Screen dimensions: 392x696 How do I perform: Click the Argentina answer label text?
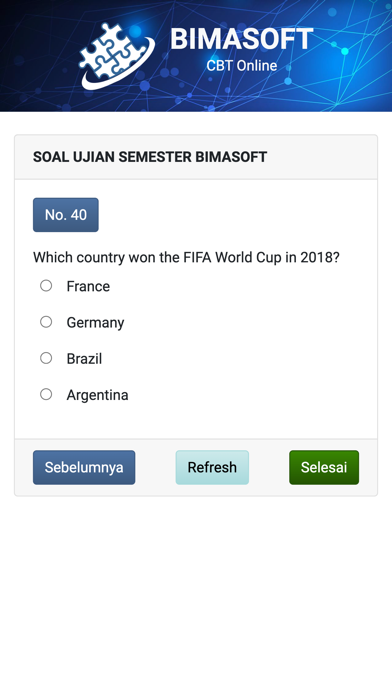click(98, 395)
